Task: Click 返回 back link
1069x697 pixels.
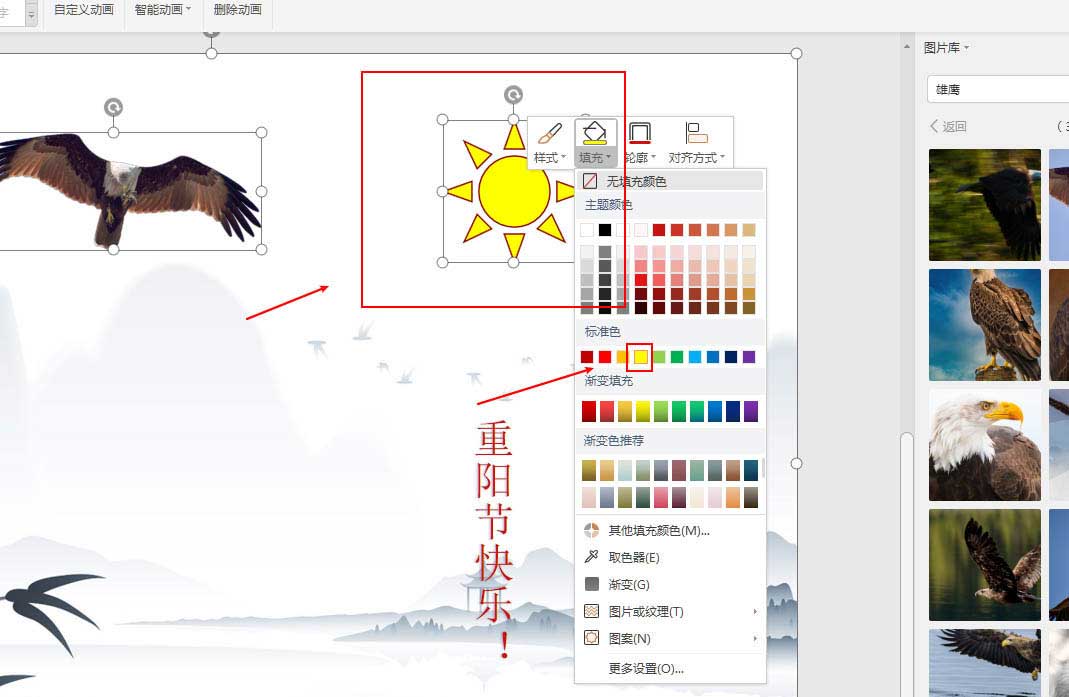Action: pyautogui.click(x=948, y=126)
